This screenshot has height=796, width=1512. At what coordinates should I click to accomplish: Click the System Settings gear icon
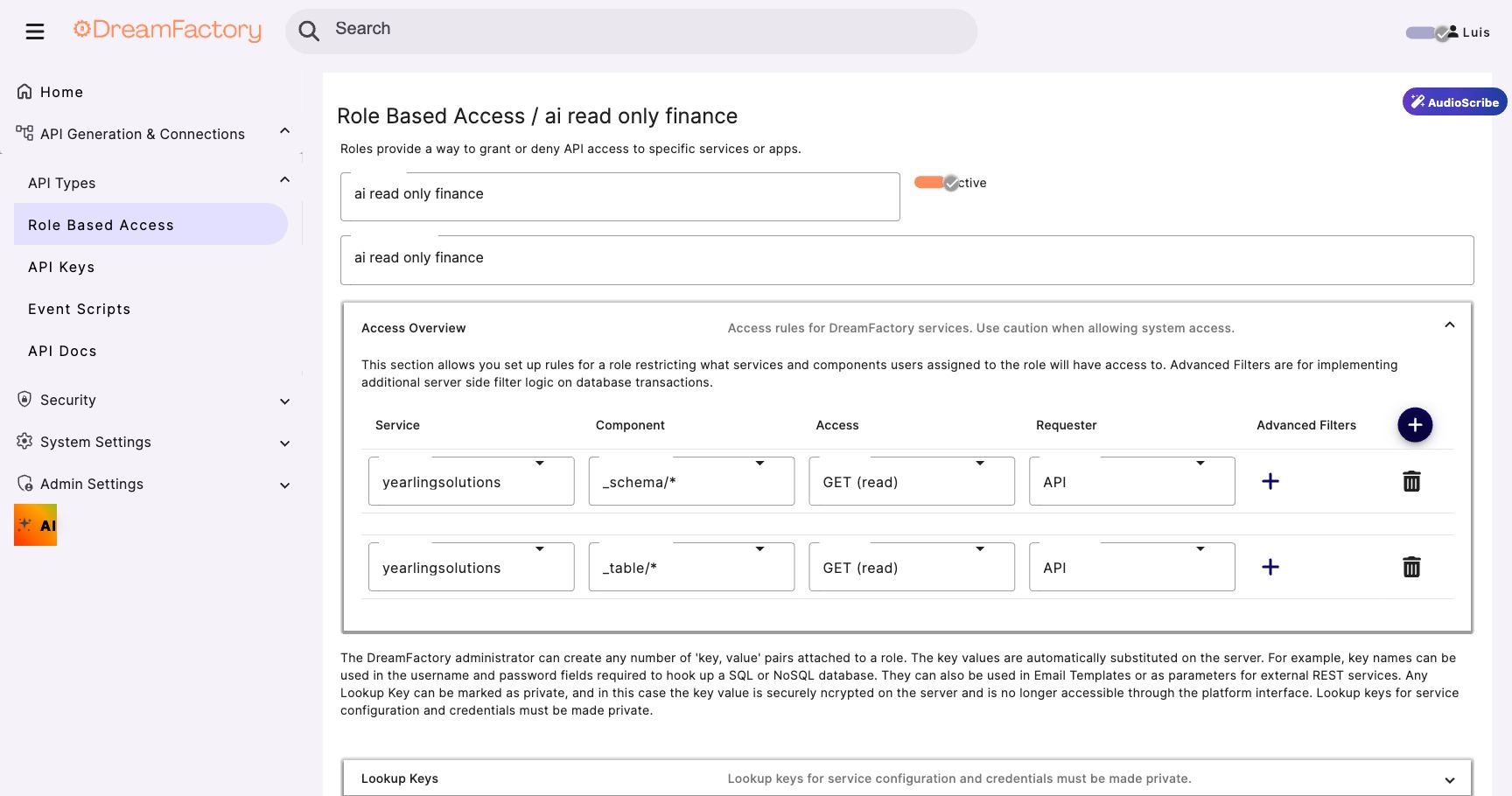[x=24, y=442]
